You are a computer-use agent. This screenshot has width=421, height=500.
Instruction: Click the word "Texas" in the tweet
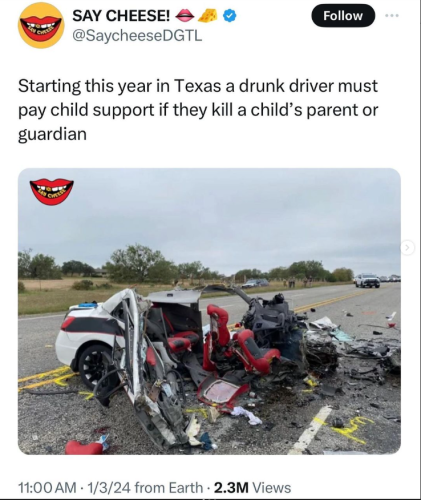click(196, 86)
